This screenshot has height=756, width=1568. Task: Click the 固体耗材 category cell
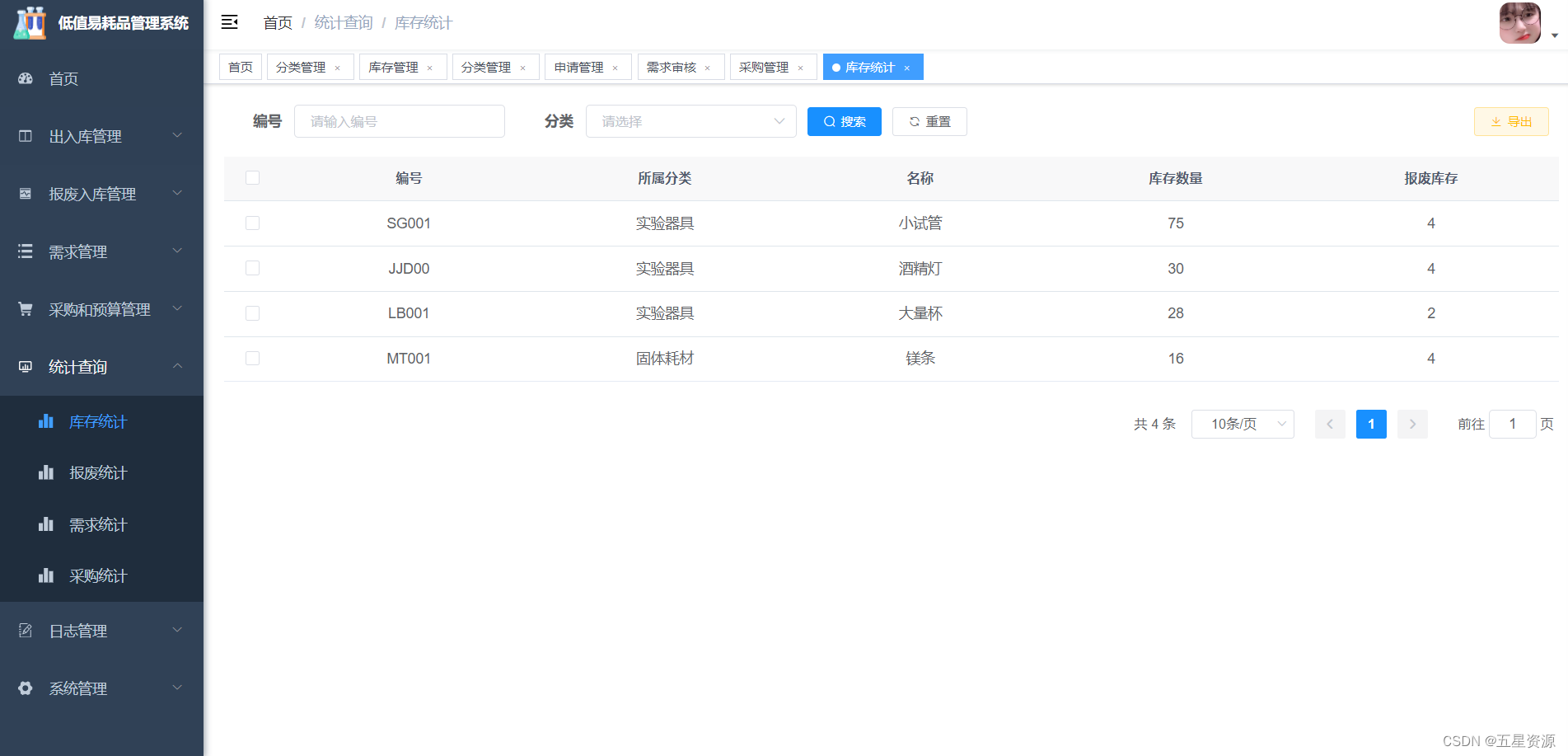[665, 359]
